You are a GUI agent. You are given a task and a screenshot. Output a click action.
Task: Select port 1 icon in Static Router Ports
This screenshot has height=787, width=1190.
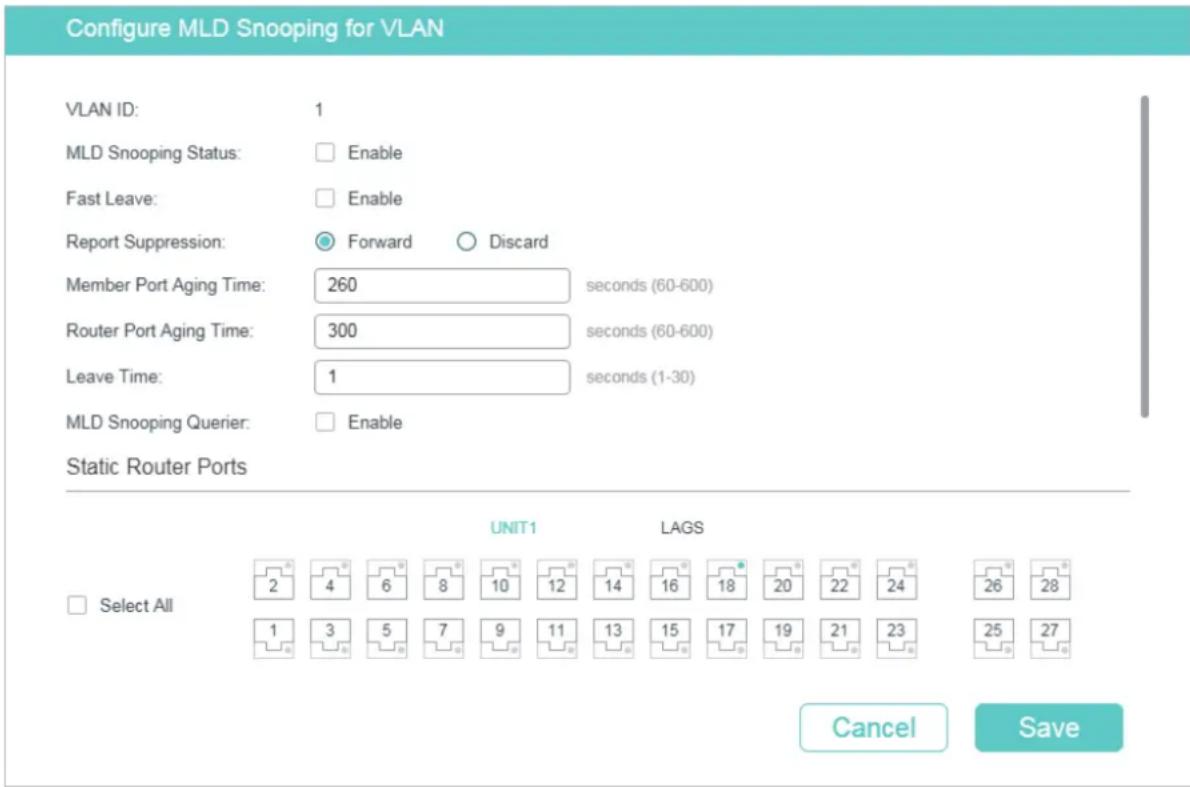coord(273,637)
